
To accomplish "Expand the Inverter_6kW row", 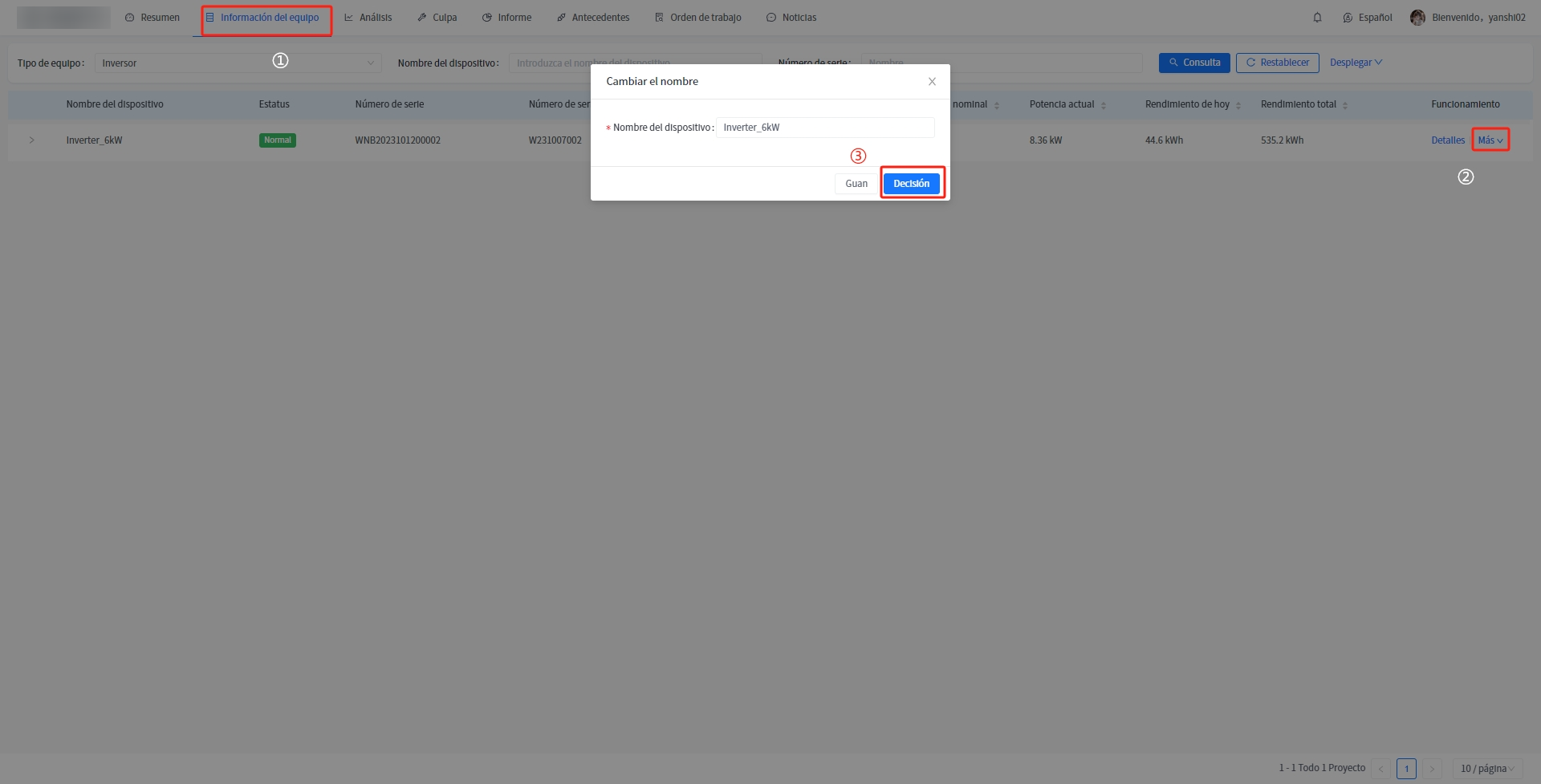I will pos(32,140).
